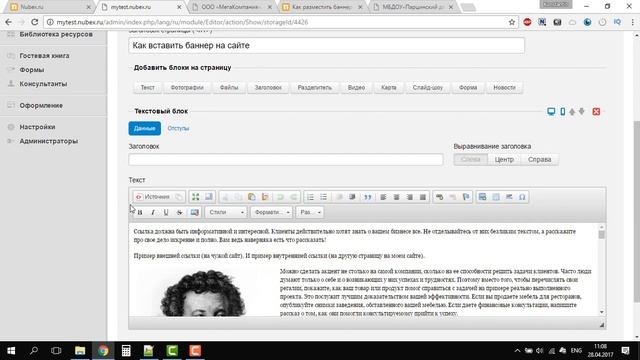Click the page title field with banner text
Viewport: 640px width, 360px height.
(x=327, y=45)
